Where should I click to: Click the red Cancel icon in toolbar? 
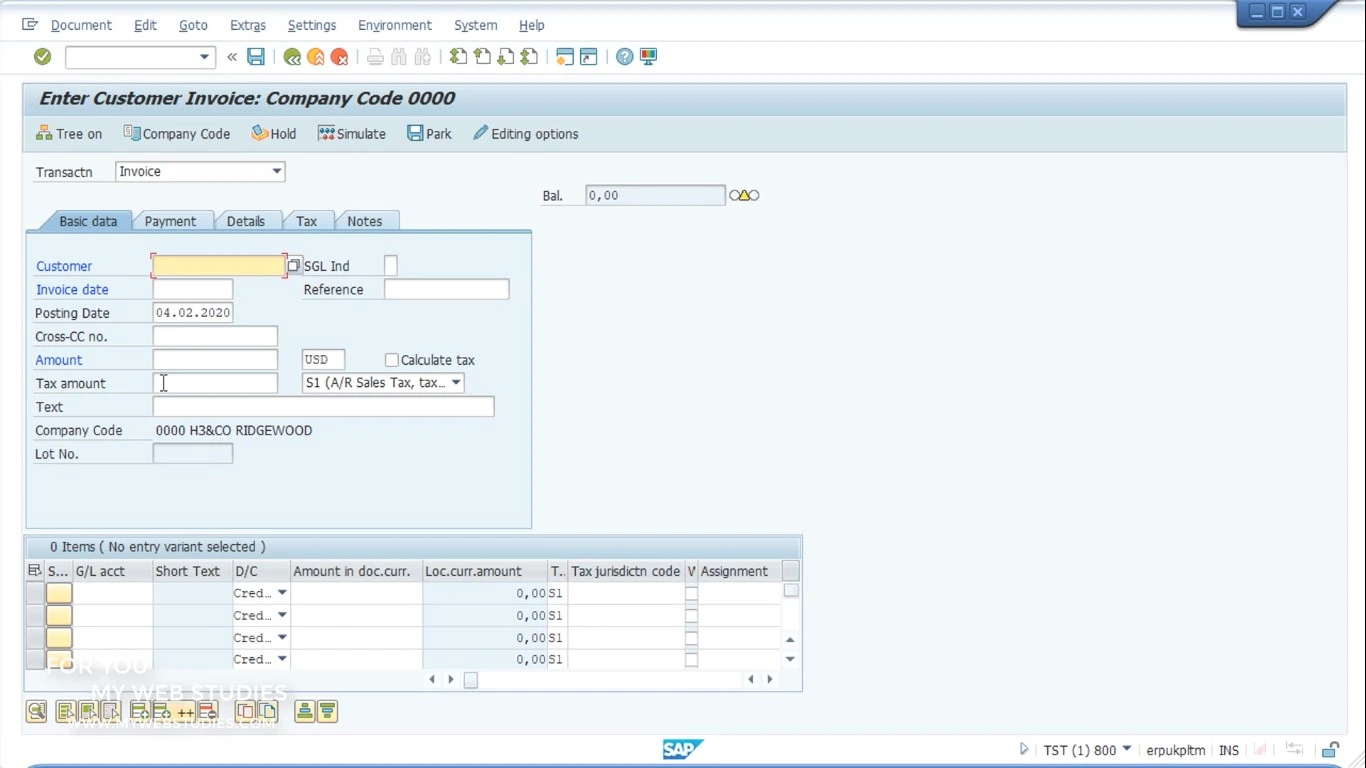[340, 57]
